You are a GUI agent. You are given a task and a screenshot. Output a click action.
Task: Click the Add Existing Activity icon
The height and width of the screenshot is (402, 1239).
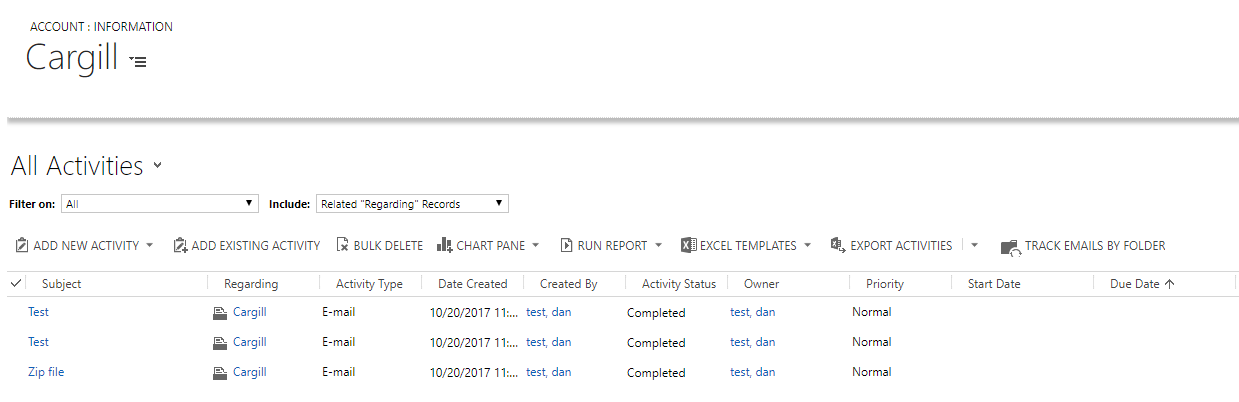coord(180,245)
